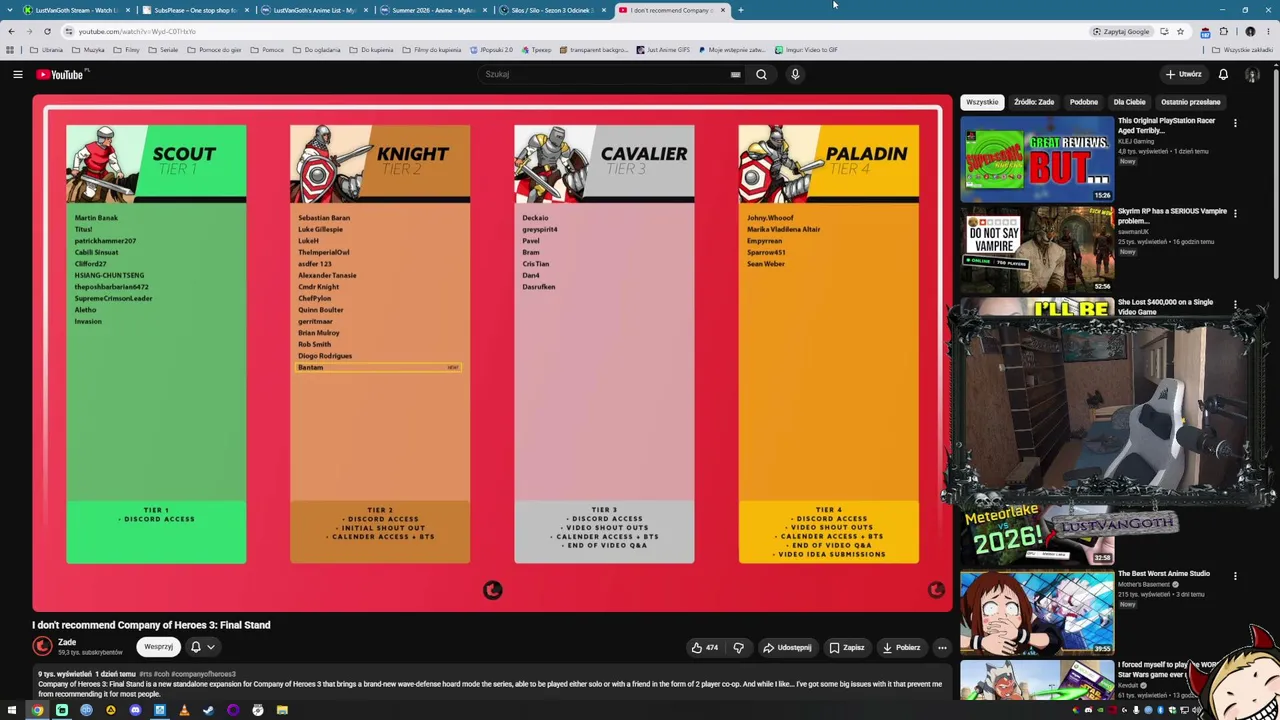Select the Dla Ciebie filter chip
Screen dimensions: 1280x720
click(x=1130, y=102)
